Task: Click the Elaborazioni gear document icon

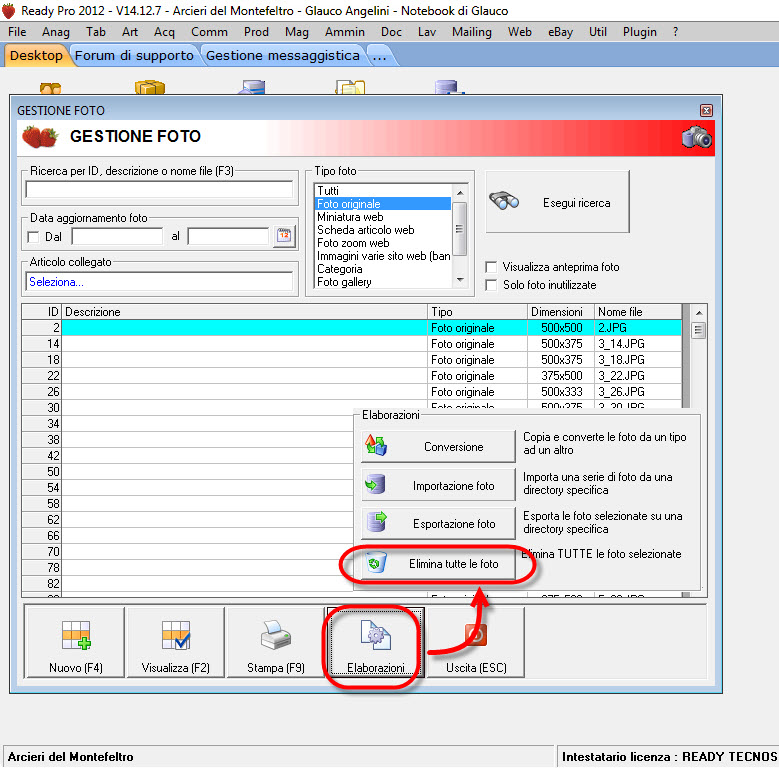Action: pos(376,635)
